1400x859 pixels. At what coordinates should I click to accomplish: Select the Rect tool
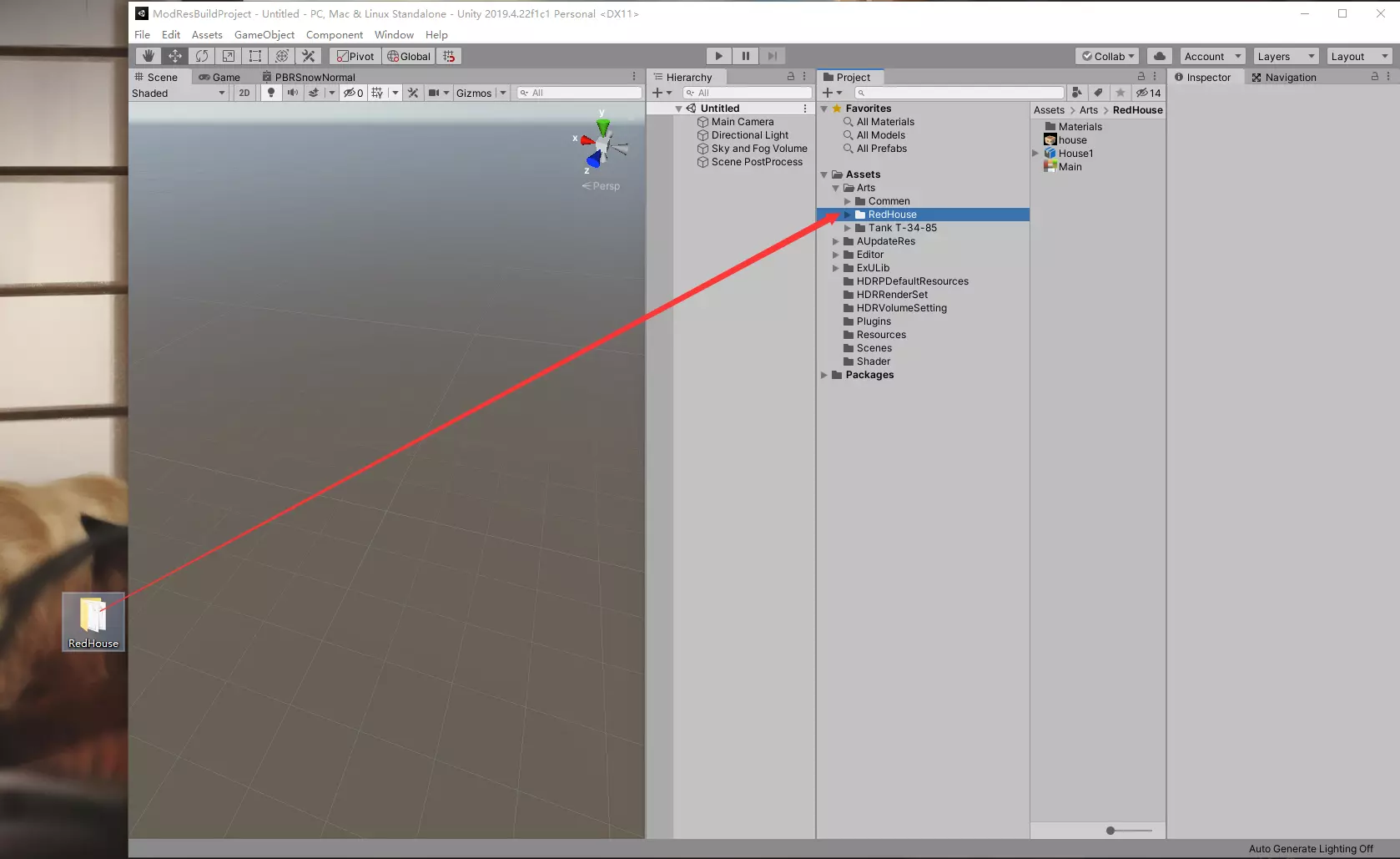pyautogui.click(x=255, y=56)
